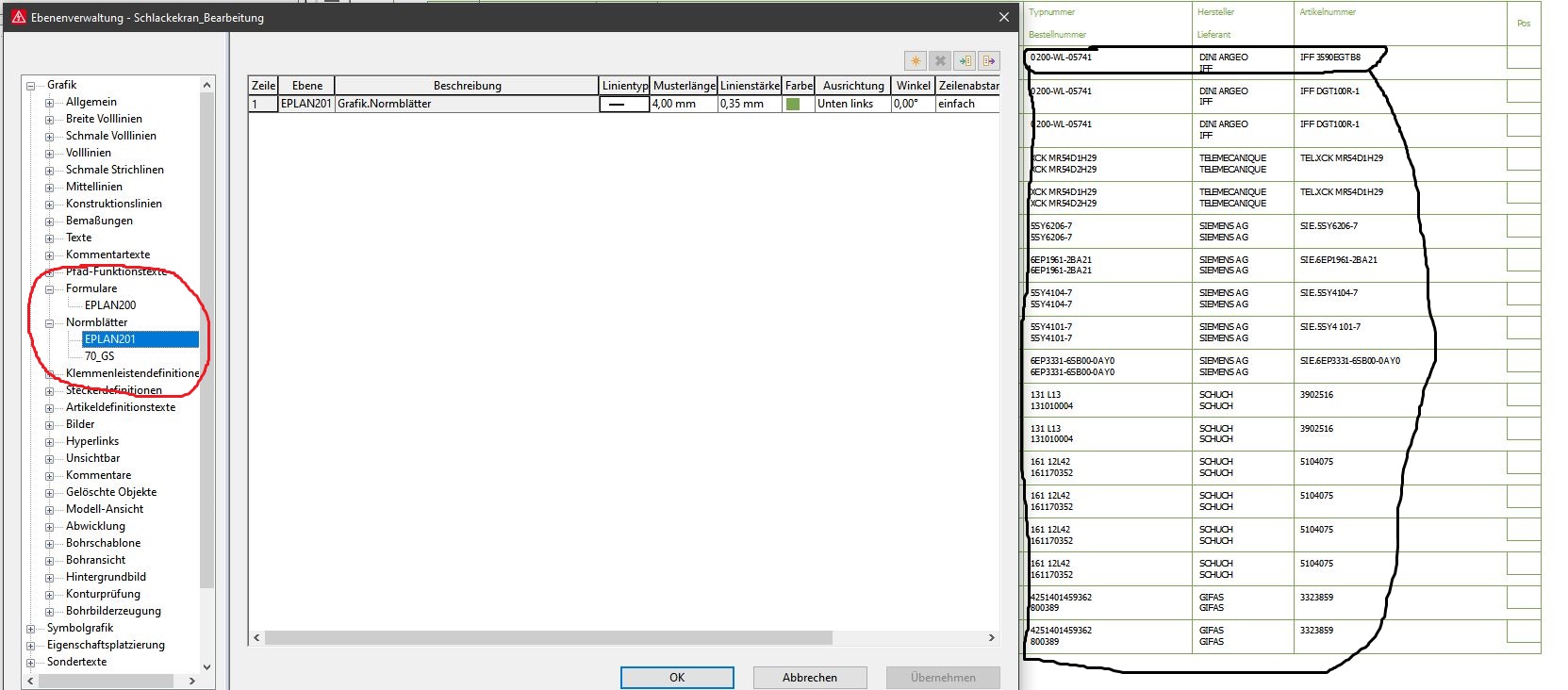Click the Linientyp cell in row 1
Viewport: 1568px width, 690px height.
click(625, 104)
